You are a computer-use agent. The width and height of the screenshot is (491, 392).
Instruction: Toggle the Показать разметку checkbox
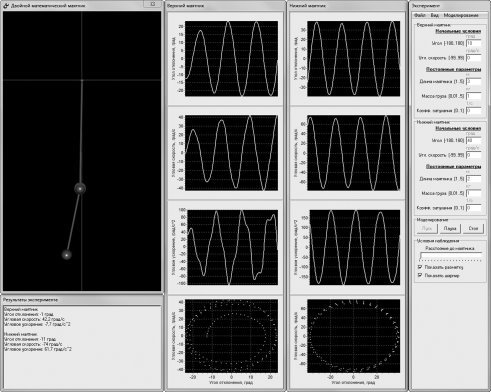420,267
